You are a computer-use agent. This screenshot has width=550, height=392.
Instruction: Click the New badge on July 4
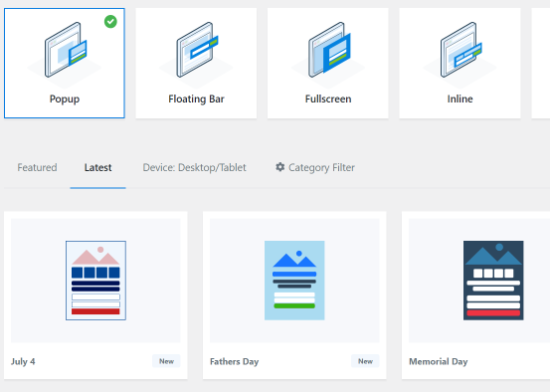pyautogui.click(x=166, y=361)
